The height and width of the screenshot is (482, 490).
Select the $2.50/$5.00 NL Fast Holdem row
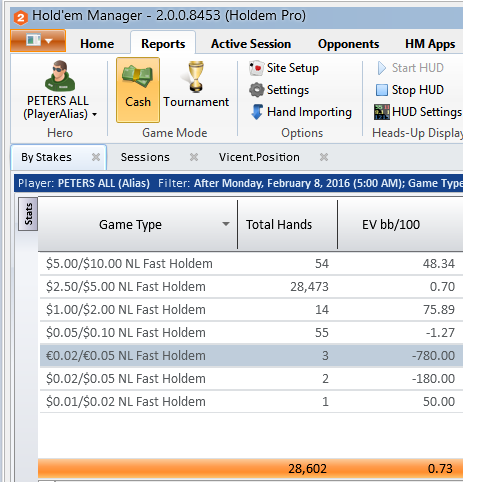coord(251,287)
